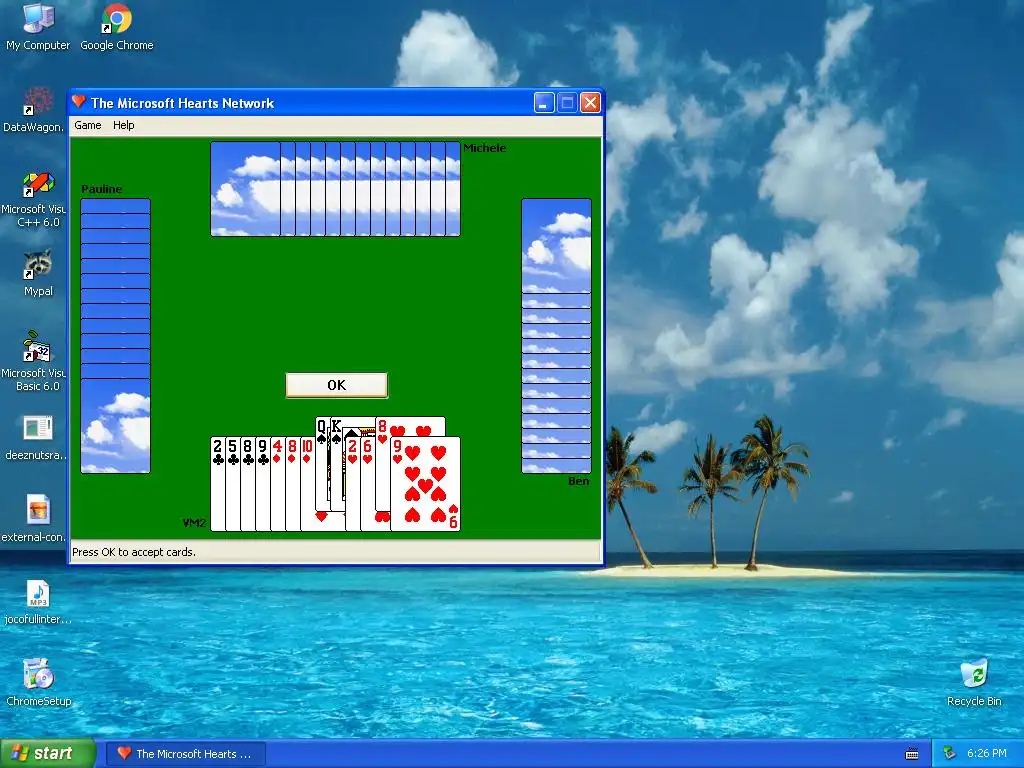The width and height of the screenshot is (1024, 768).
Task: Open the Help menu
Action: (123, 125)
